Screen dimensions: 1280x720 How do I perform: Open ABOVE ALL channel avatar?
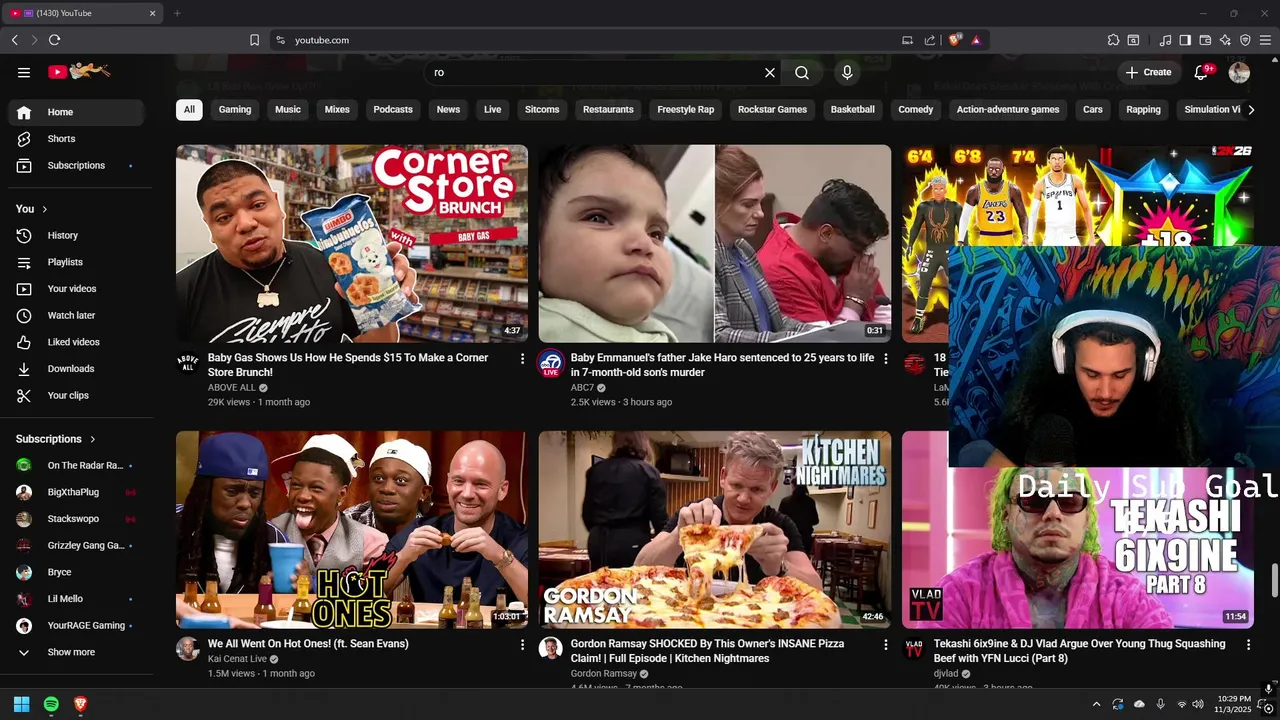click(x=188, y=363)
